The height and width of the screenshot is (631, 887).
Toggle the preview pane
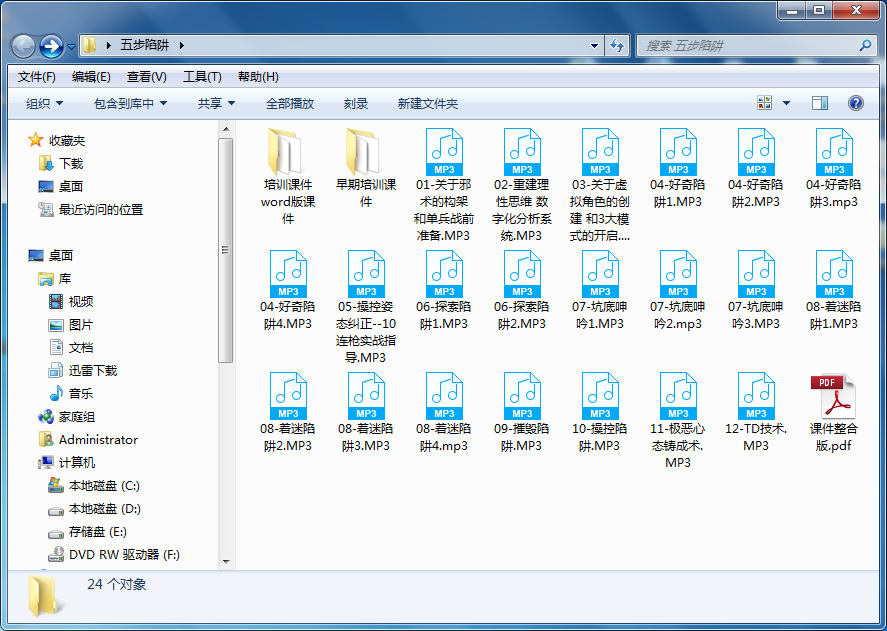pos(820,103)
